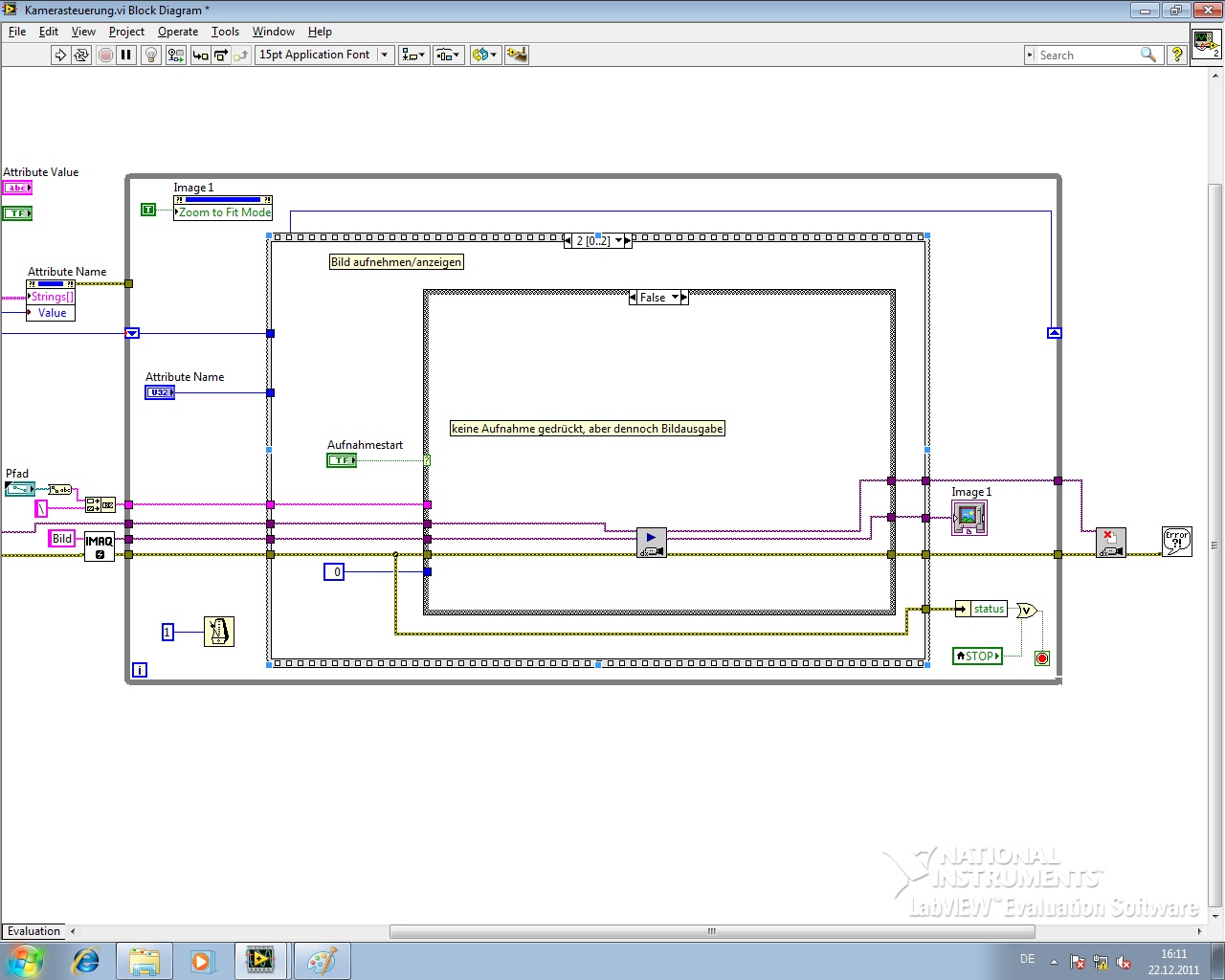Select the loop stop condition terminal
1225x980 pixels.
(x=1042, y=658)
